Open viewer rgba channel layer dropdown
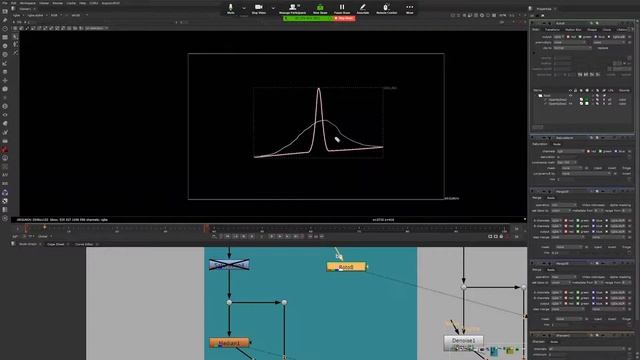Image resolution: width=640 pixels, height=360 pixels. click(18, 15)
